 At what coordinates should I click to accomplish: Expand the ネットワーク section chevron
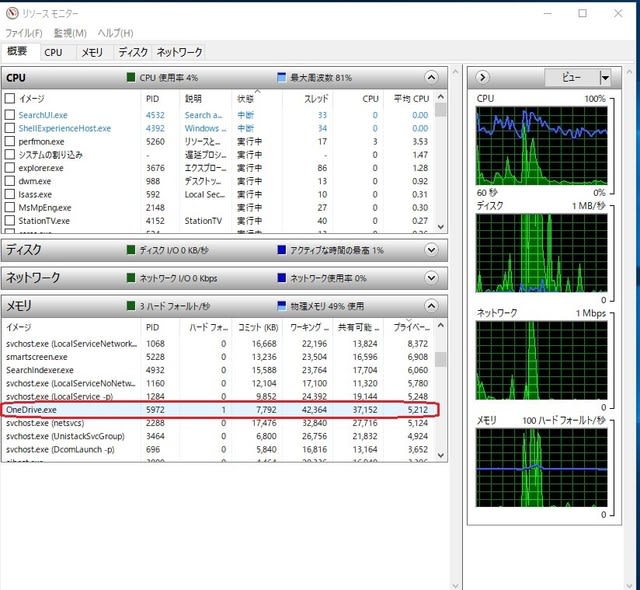click(431, 278)
